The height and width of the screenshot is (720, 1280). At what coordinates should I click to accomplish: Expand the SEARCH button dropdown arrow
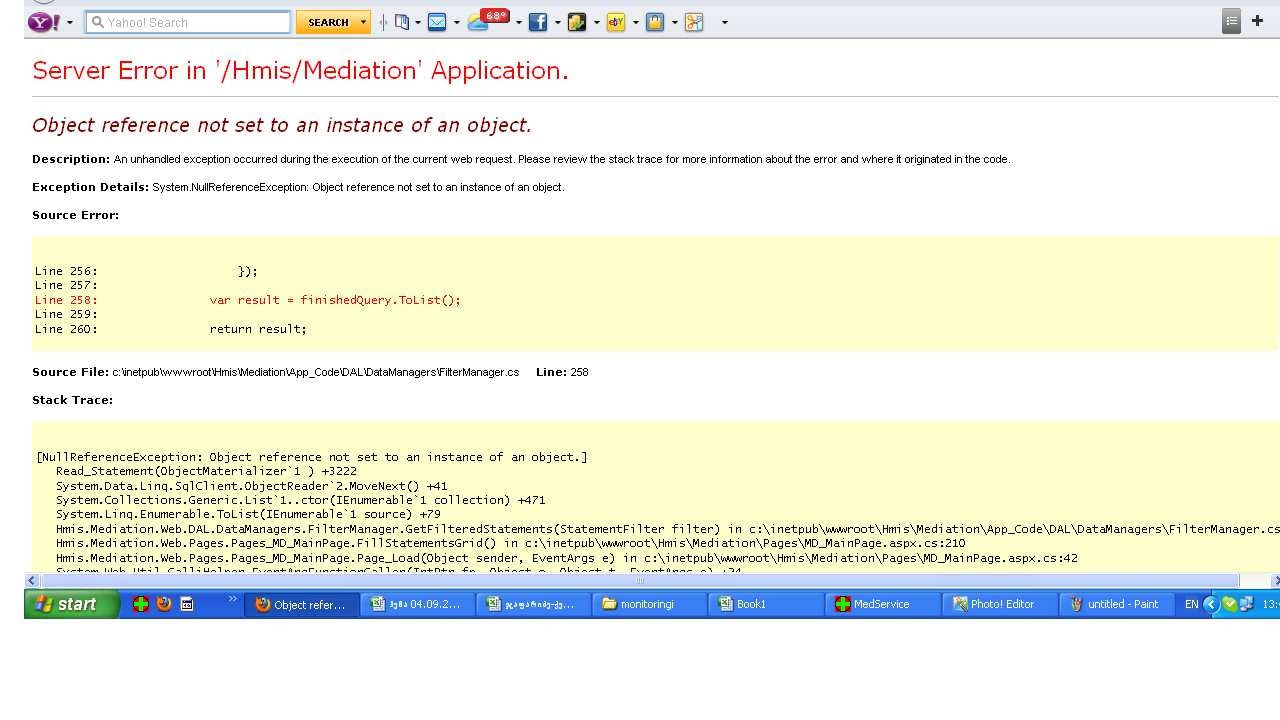pos(363,22)
